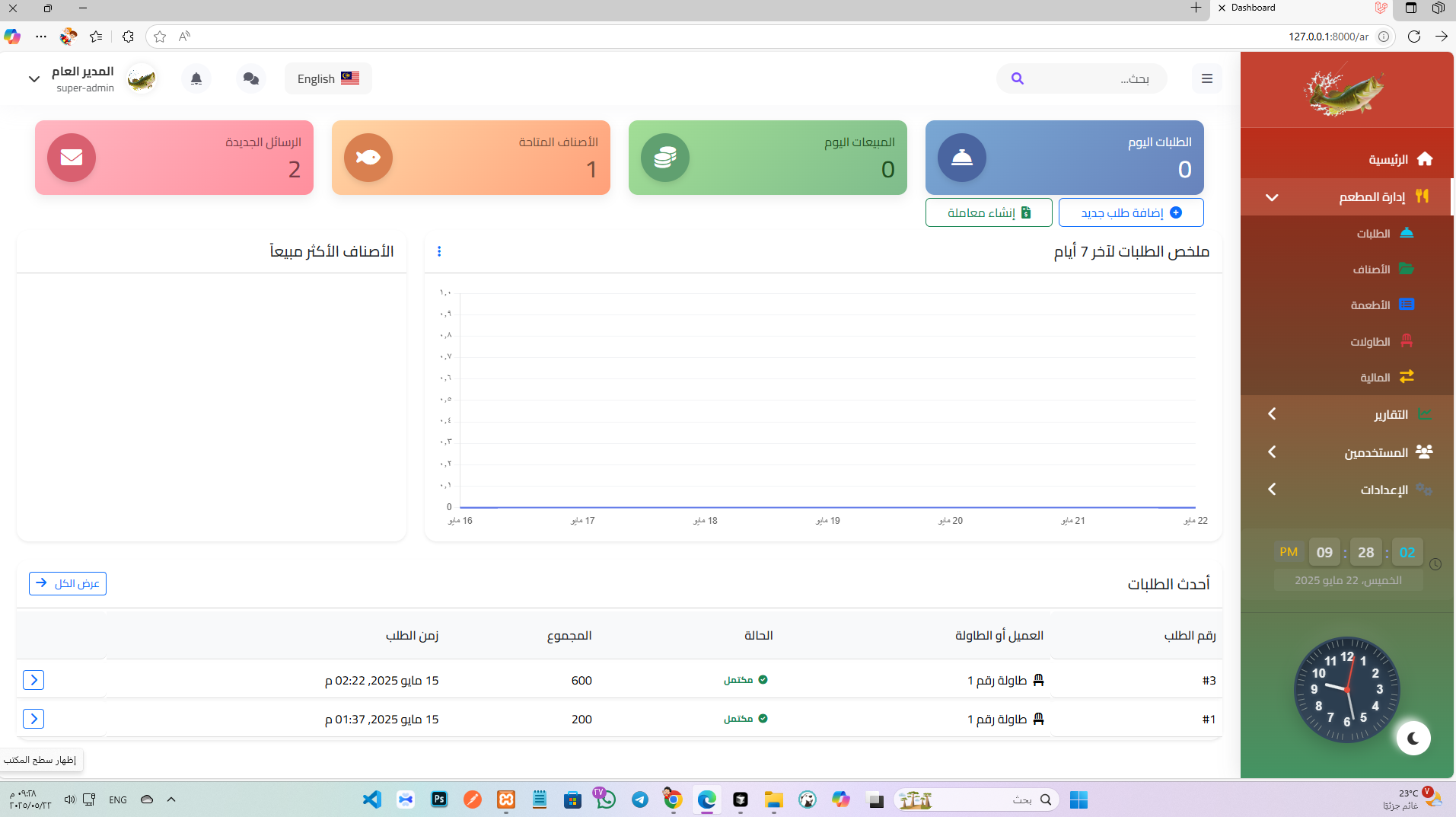Open الأصناف via the green folder icon
The width and height of the screenshot is (1456, 817).
pyautogui.click(x=1406, y=269)
